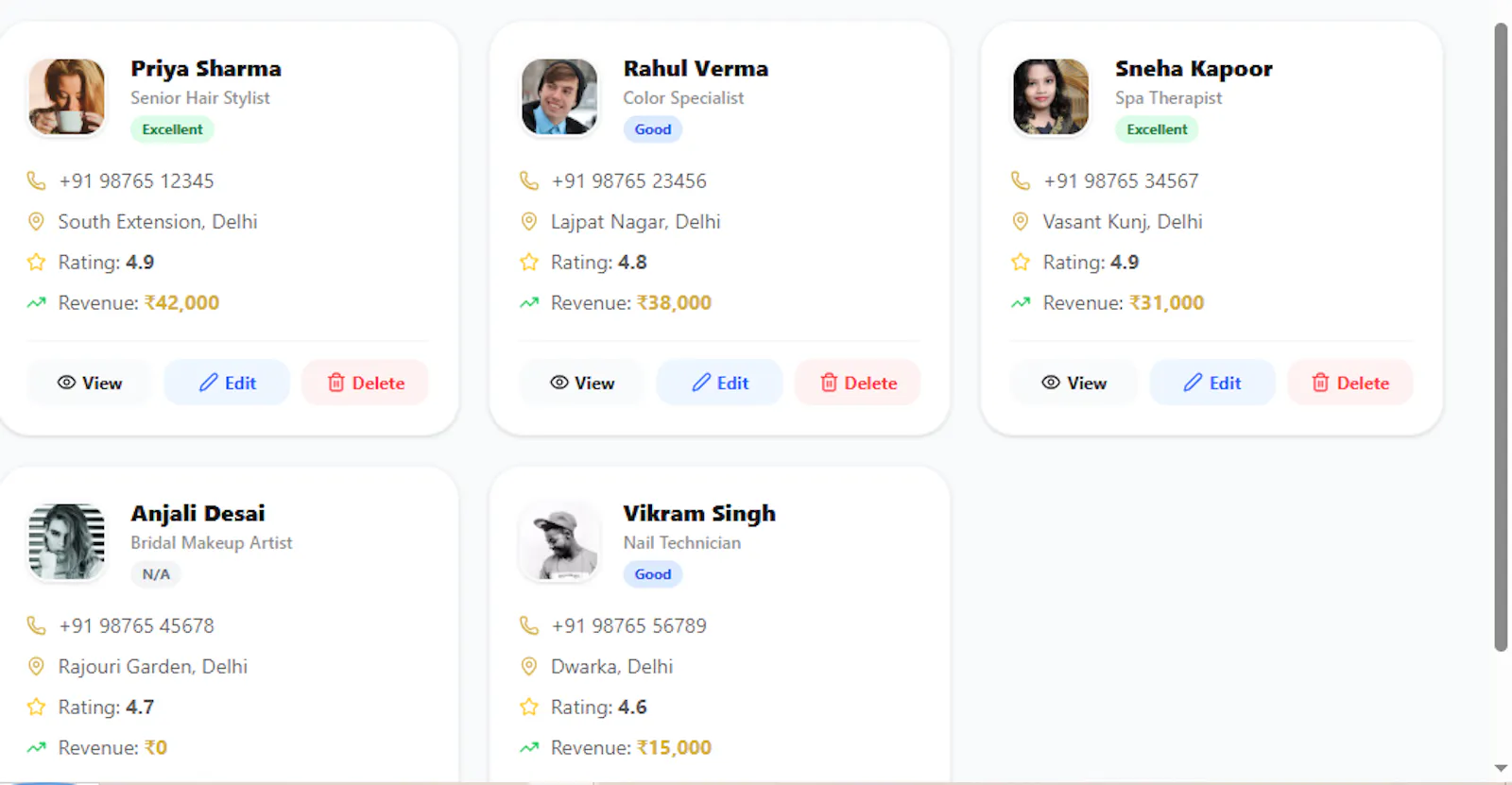This screenshot has height=785, width=1512.
Task: Click revenue trend icon beside ₹42,000
Action: (36, 303)
